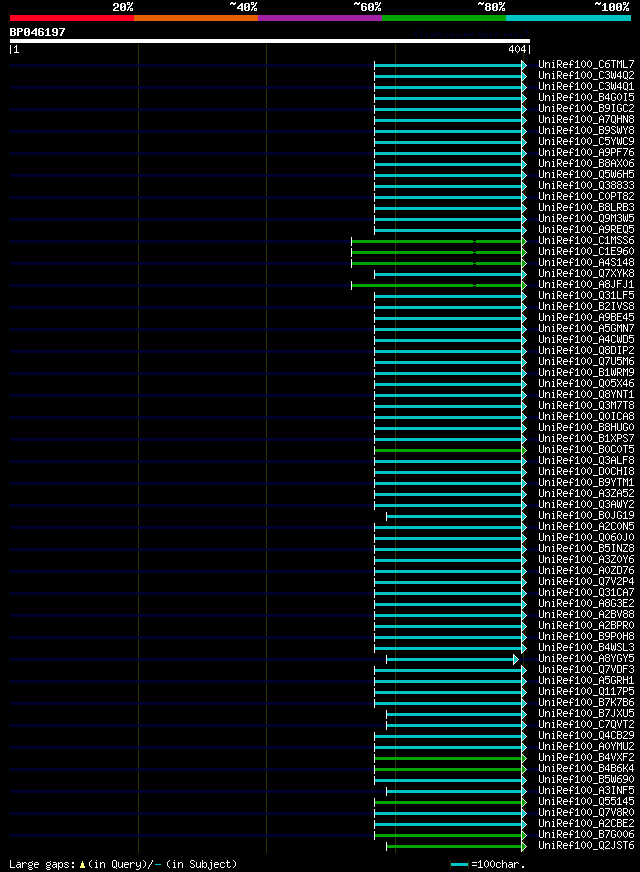Open hit UniRef100_C5YWC9
The height and width of the screenshot is (872, 640).
(586, 141)
